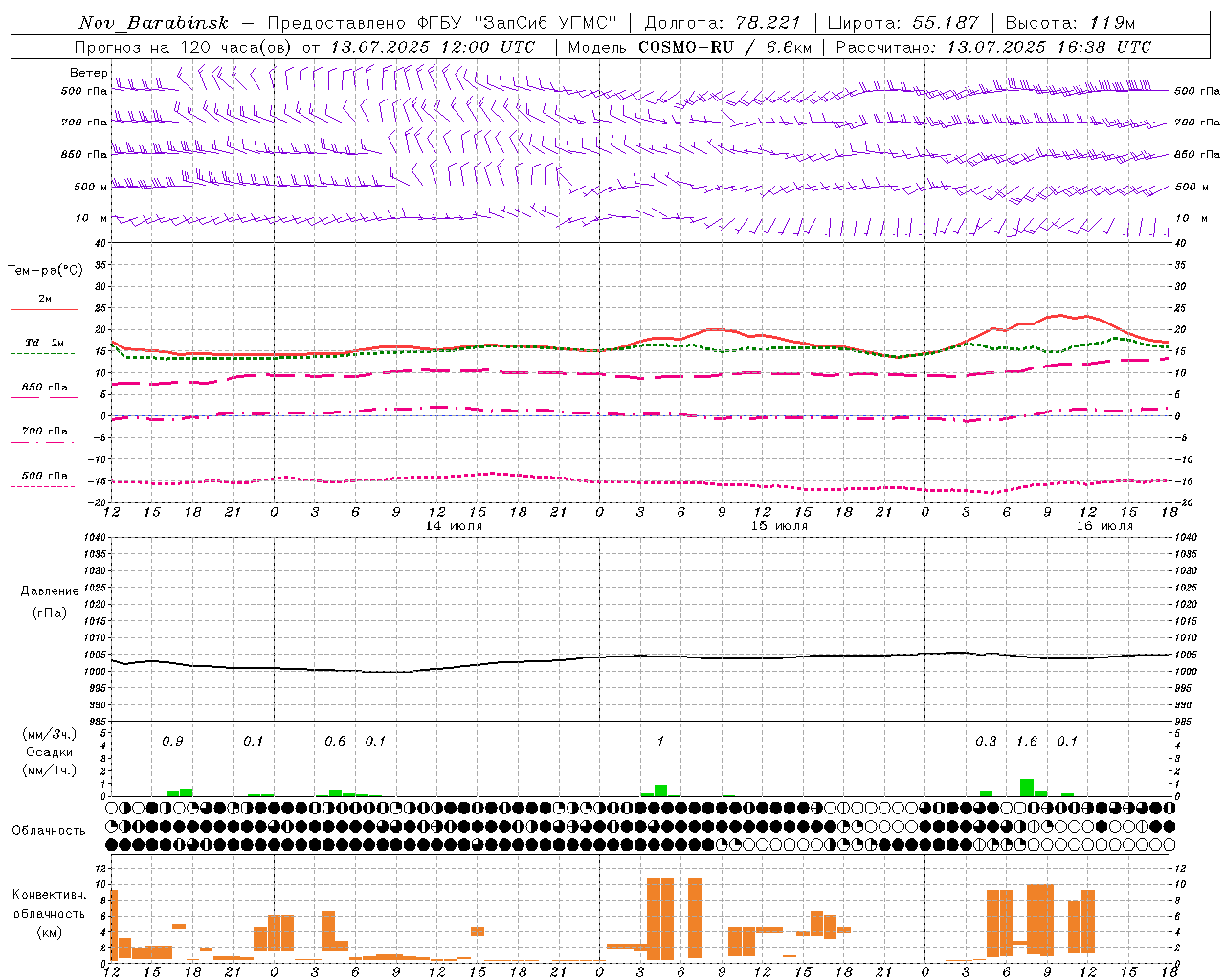The width and height of the screenshot is (1225, 980).
Task: Click the 15 июля date label
Action: (x=779, y=526)
